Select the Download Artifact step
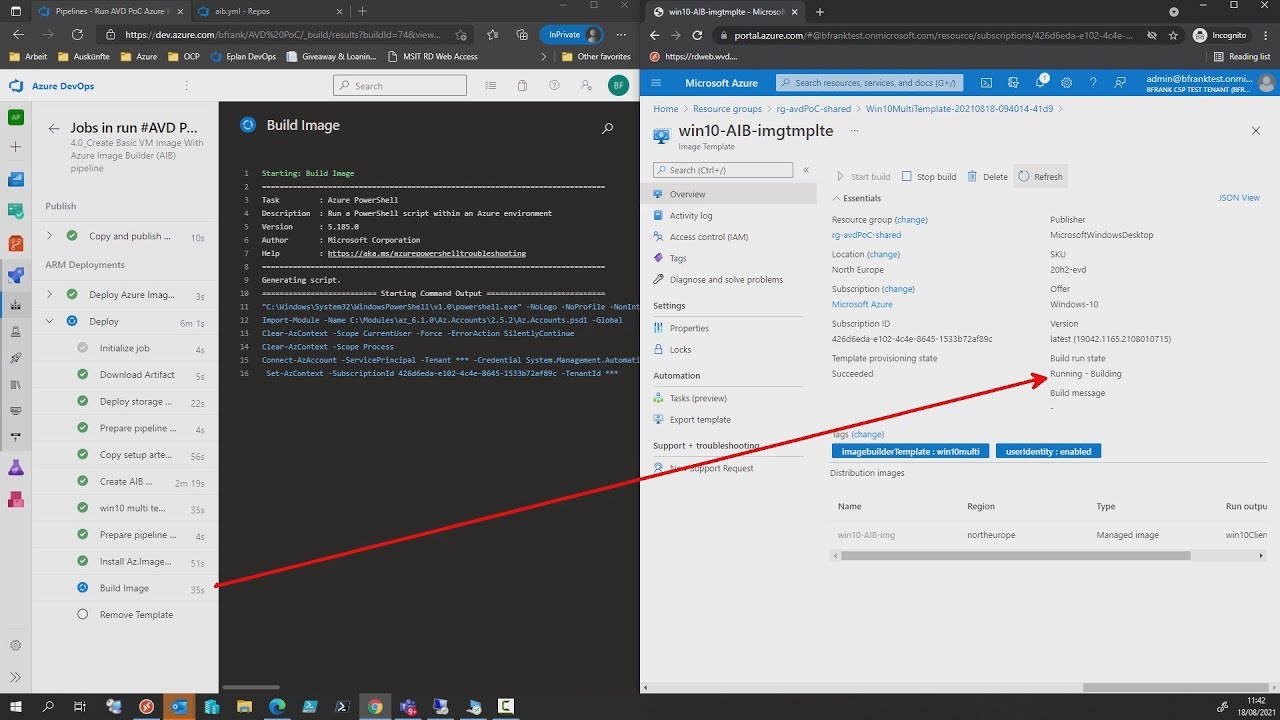The image size is (1280, 720). coord(125,375)
